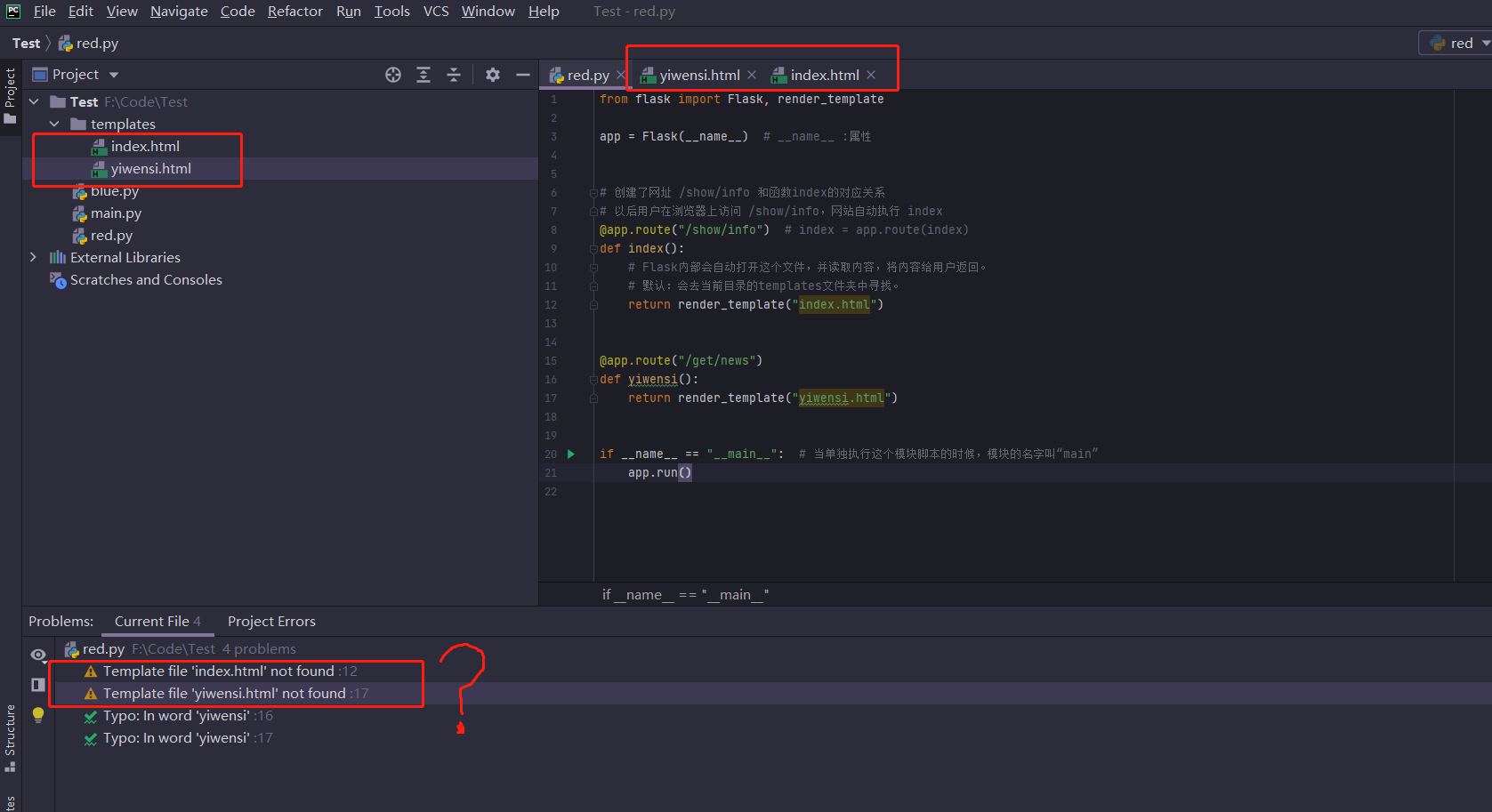1492x812 pixels.
Task: Close the red.py editor tab
Action: point(621,76)
